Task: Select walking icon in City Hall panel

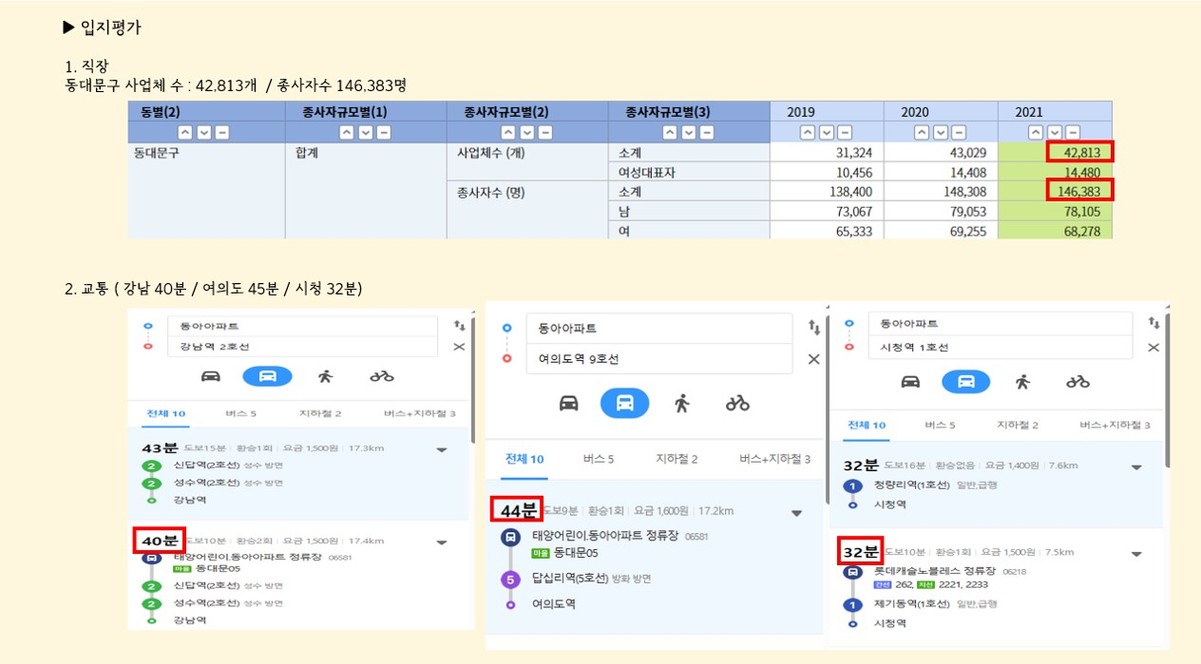Action: point(1022,381)
